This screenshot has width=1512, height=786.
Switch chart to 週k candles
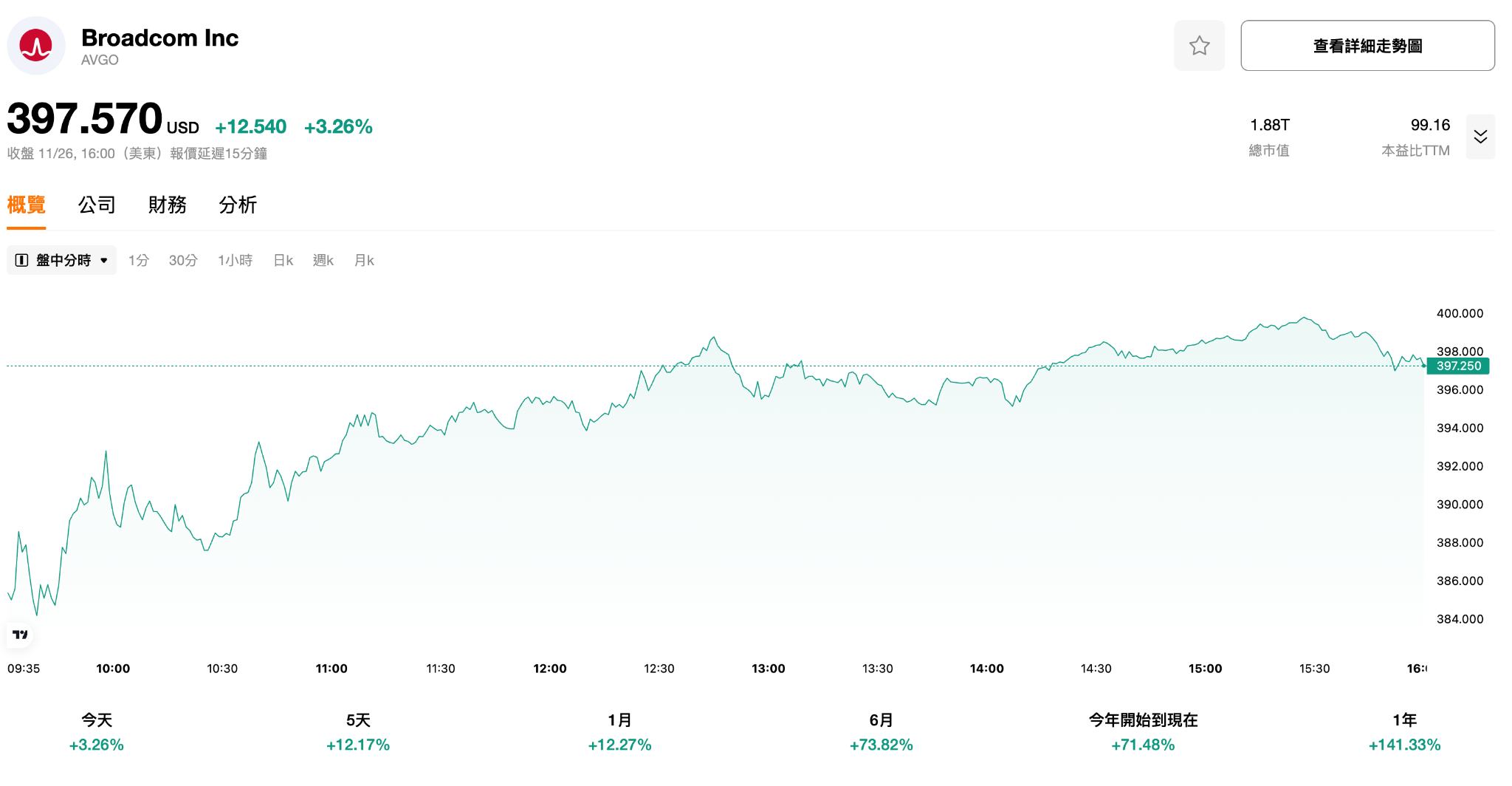click(323, 260)
